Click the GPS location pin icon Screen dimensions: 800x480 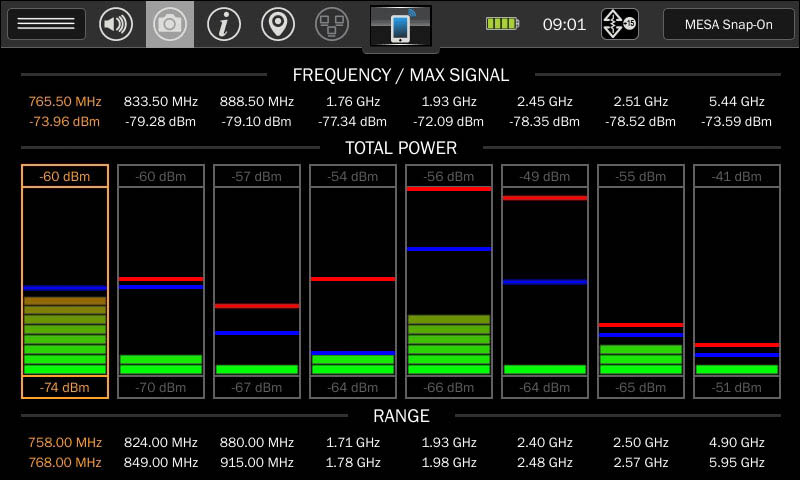277,24
